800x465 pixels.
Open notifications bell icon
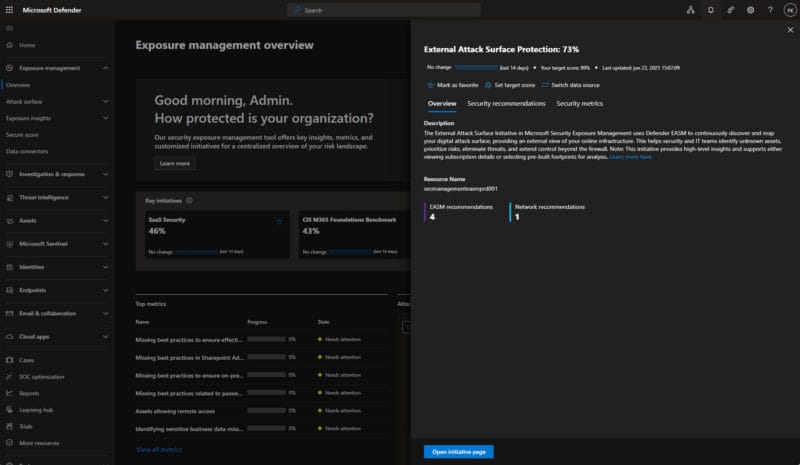pos(710,10)
